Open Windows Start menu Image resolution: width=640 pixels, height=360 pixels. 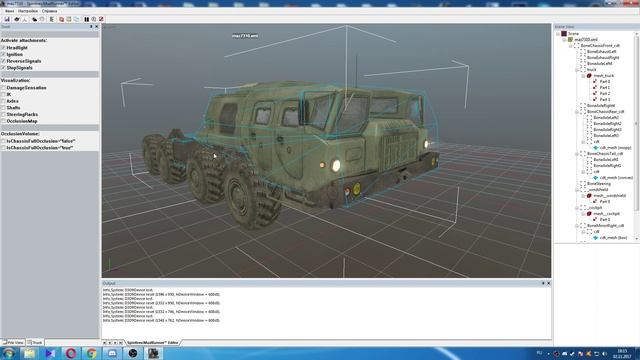pos(9,353)
